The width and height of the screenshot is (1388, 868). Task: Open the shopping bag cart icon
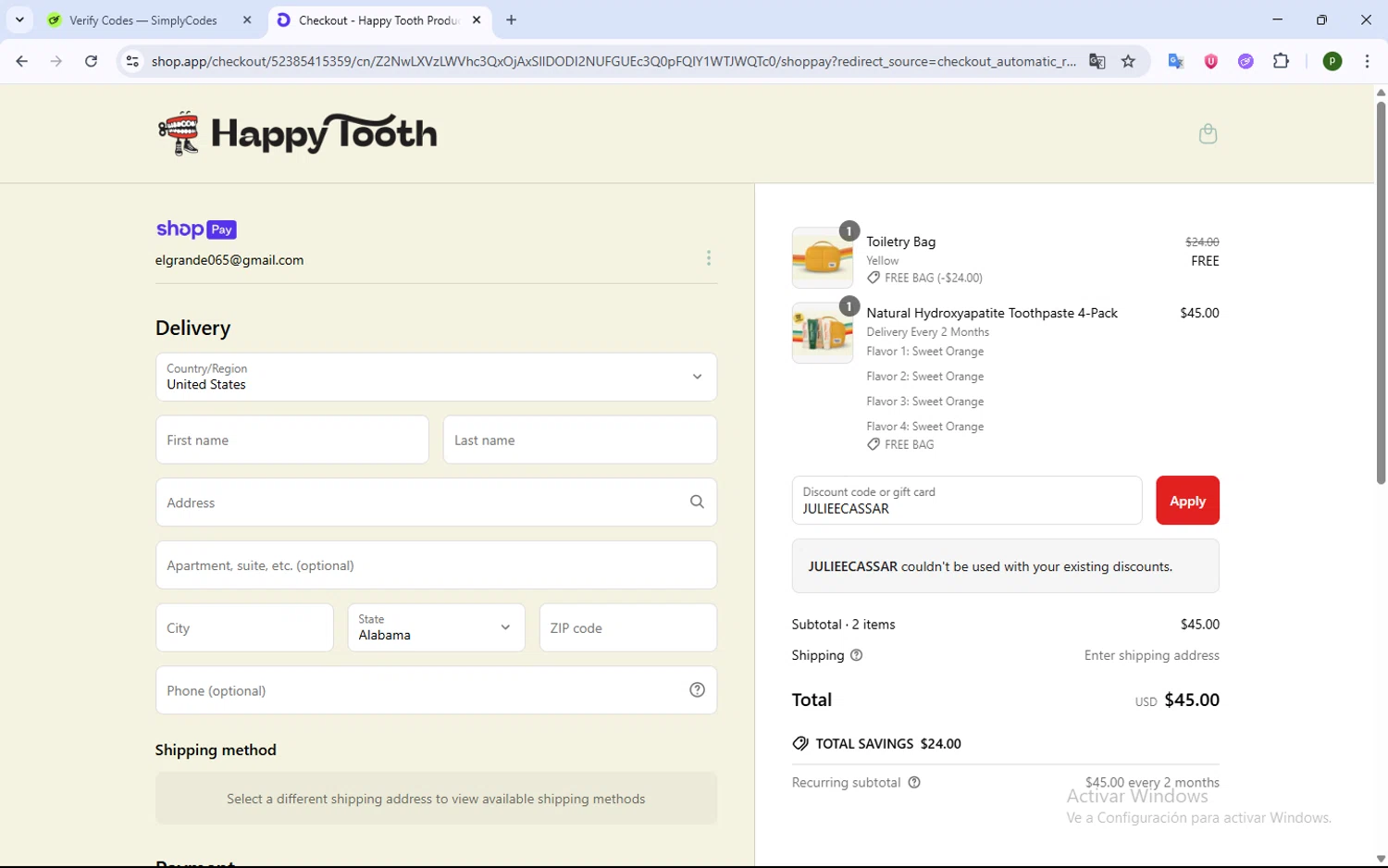pyautogui.click(x=1208, y=133)
